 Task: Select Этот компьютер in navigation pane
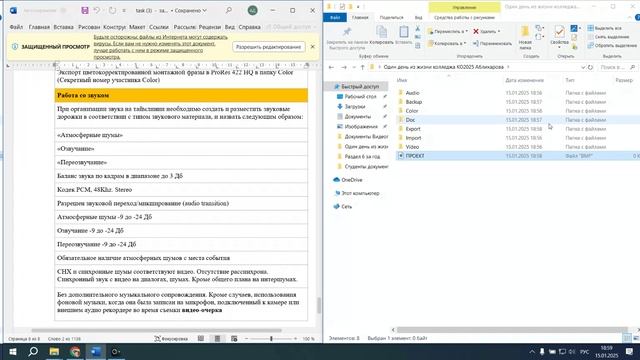[360, 193]
